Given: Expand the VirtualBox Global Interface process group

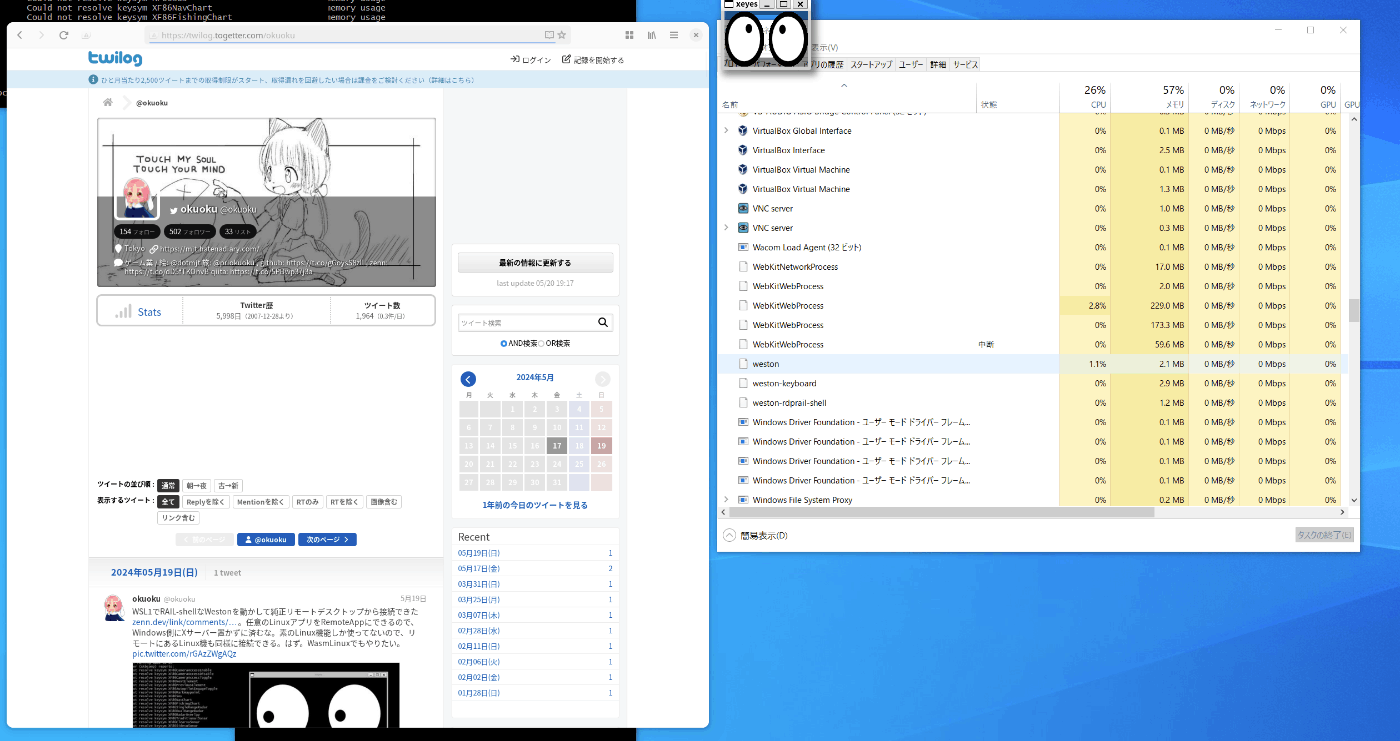Looking at the screenshot, I should pos(726,131).
